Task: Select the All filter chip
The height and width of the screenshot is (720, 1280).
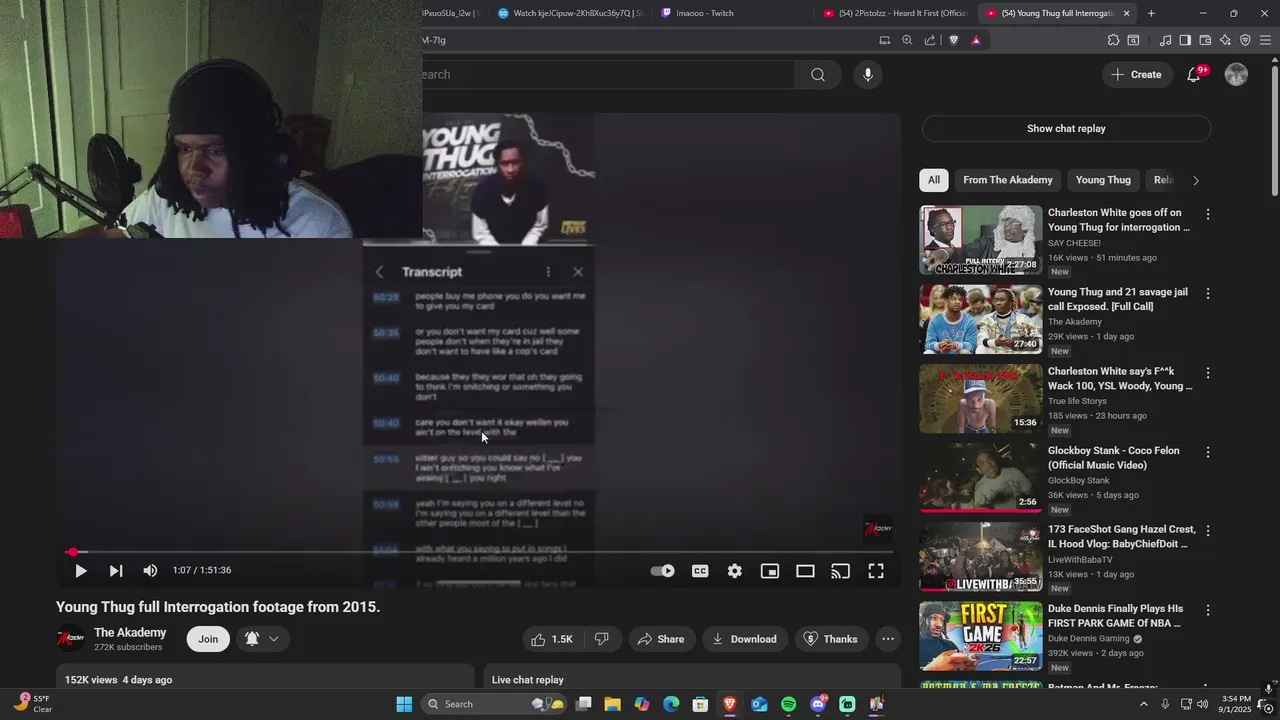Action: point(934,180)
